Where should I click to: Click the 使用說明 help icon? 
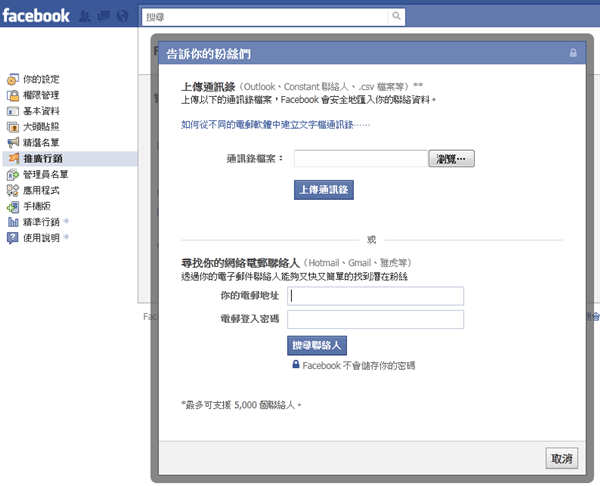pyautogui.click(x=13, y=238)
